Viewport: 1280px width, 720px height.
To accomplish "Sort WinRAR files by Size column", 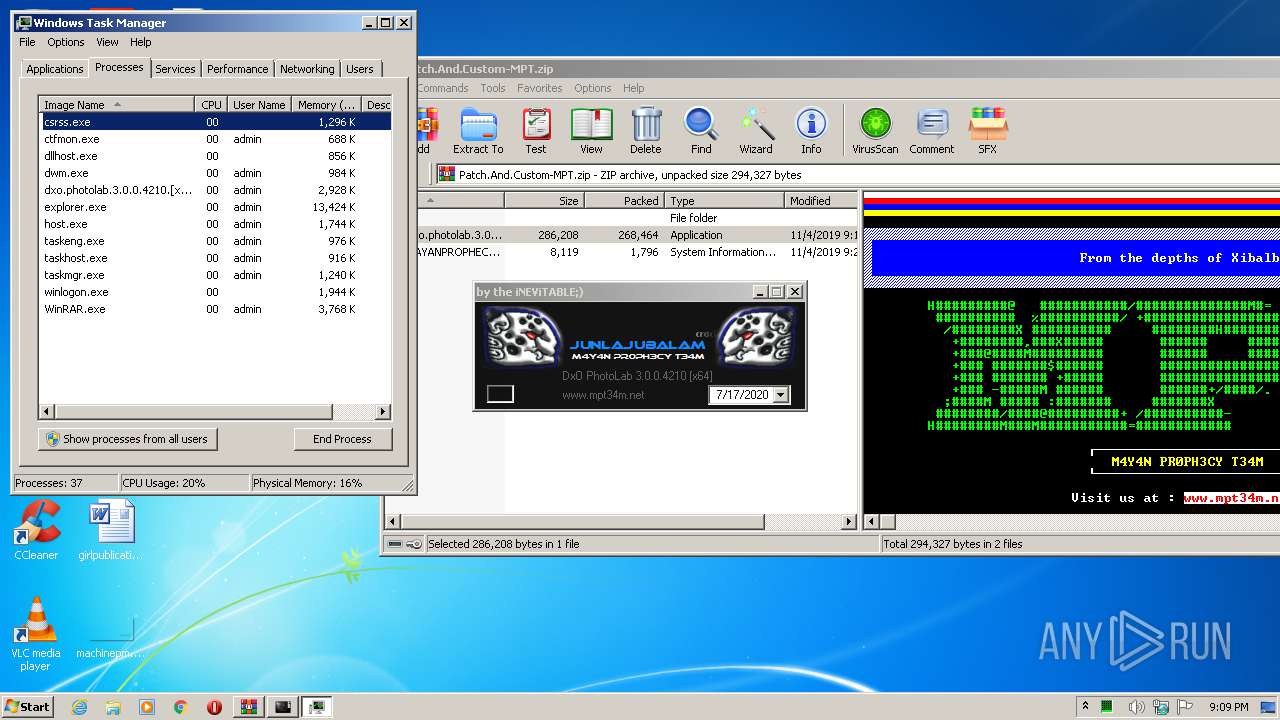I will click(544, 201).
